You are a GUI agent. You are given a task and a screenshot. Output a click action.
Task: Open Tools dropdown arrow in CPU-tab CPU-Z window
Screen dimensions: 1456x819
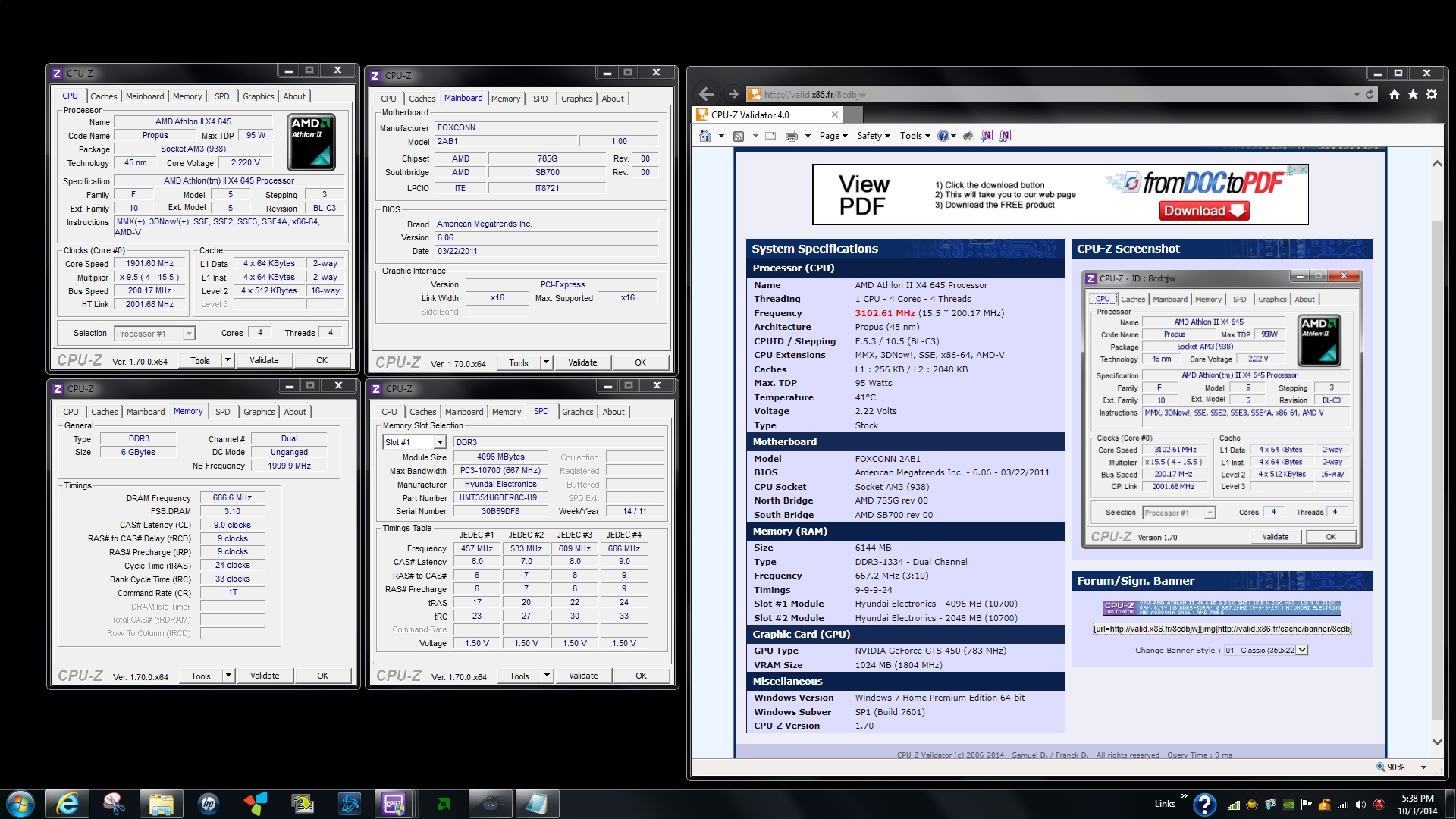coord(227,360)
